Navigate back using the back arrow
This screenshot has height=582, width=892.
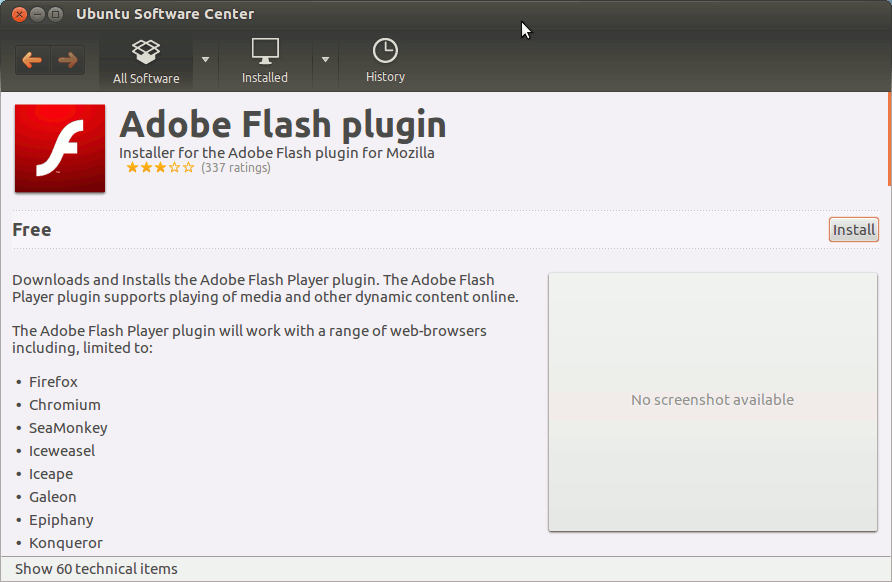[31, 60]
